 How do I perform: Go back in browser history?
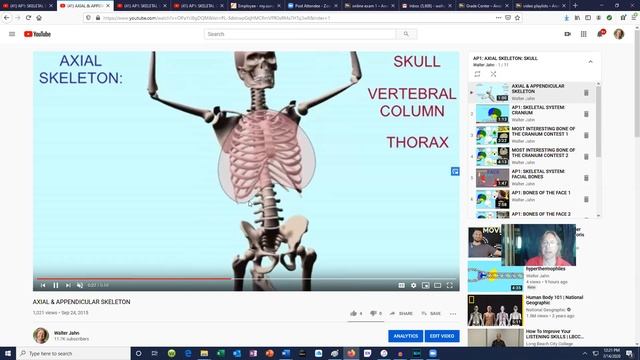(7, 18)
